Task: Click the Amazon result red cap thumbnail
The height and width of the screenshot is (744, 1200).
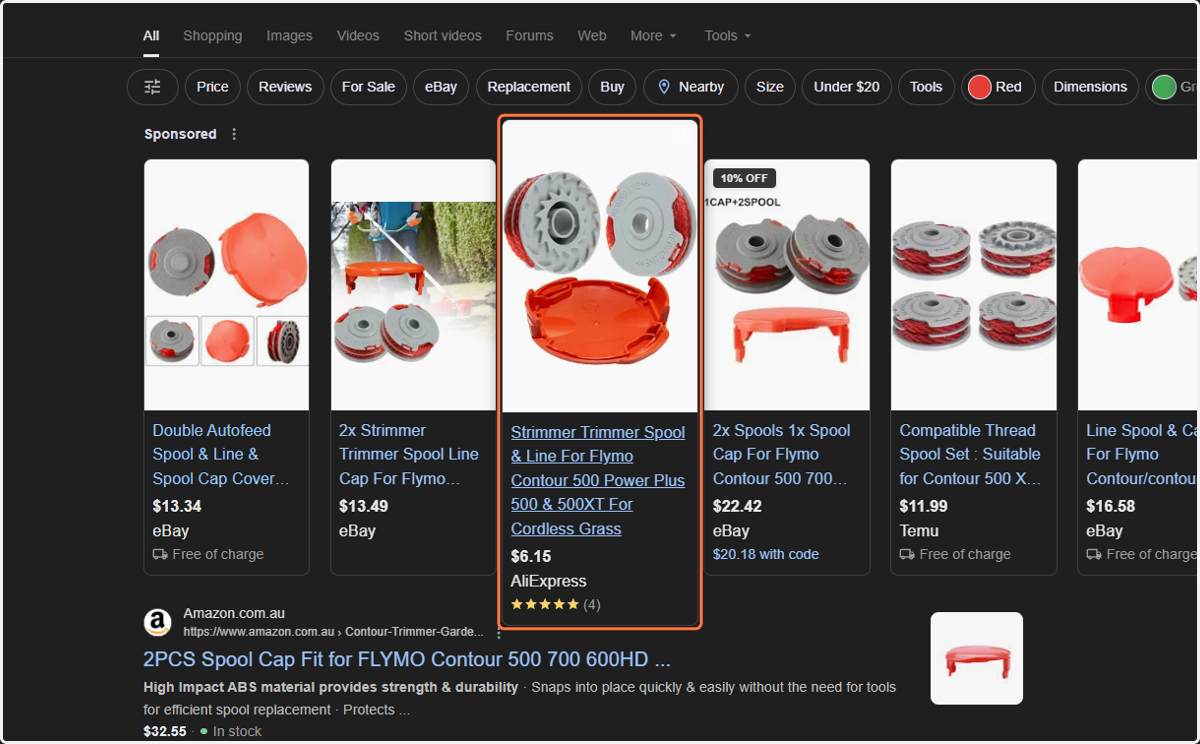Action: click(x=977, y=658)
